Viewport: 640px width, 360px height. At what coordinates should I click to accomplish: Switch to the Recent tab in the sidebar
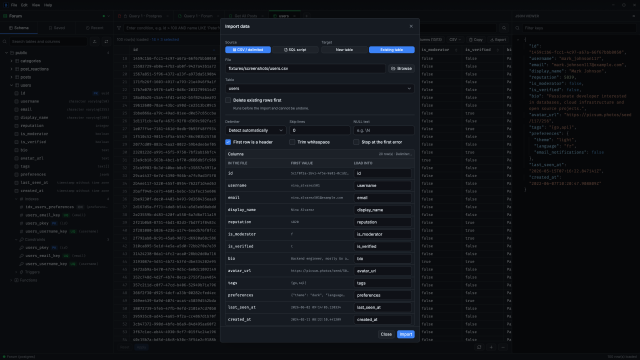pos(94,28)
